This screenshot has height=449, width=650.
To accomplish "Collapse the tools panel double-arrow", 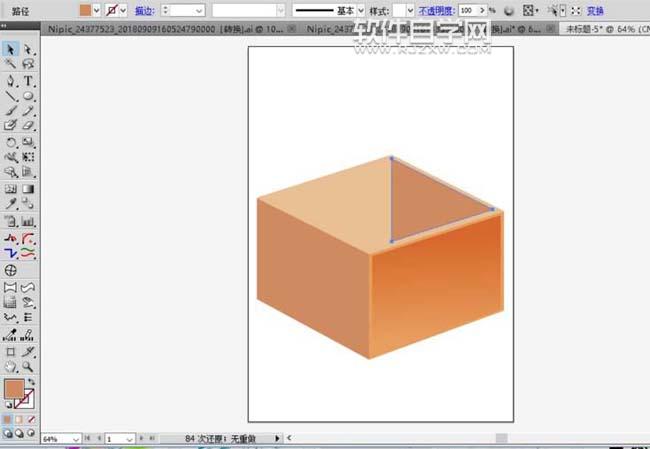I will pos(4,26).
